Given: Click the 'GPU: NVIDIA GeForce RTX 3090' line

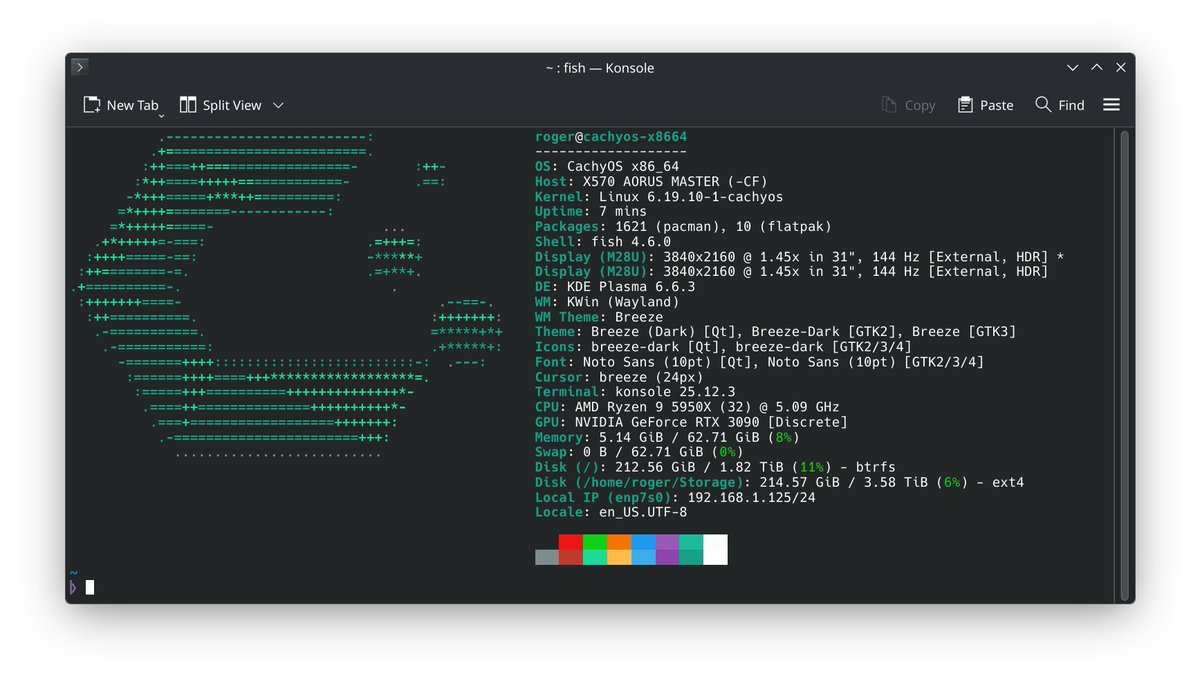Looking at the screenshot, I should [x=691, y=423].
